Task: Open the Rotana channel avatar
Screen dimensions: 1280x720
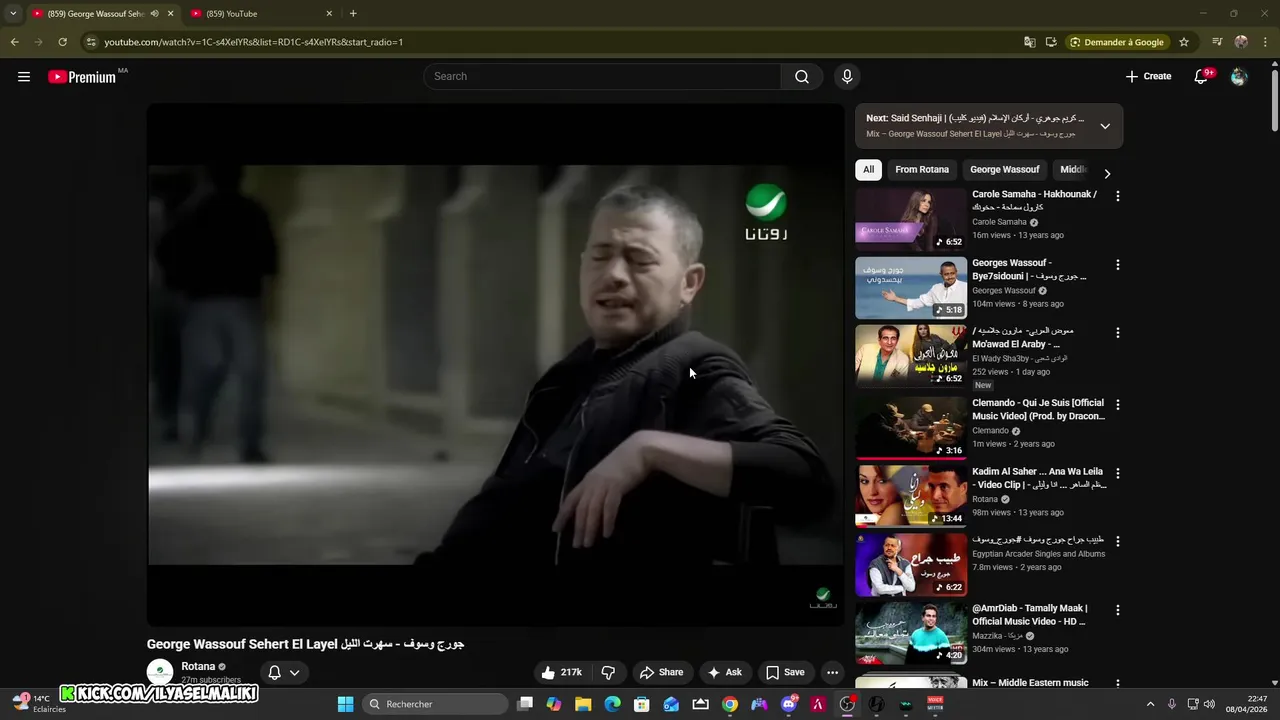Action: click(160, 672)
